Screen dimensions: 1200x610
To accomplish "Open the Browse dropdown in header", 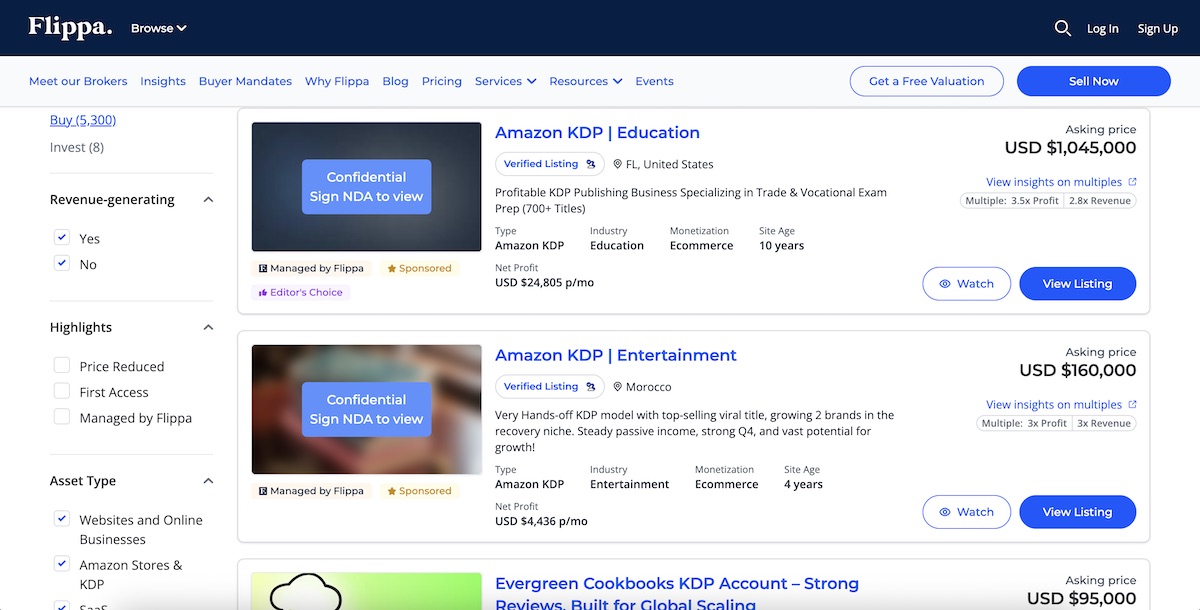I will (x=159, y=28).
